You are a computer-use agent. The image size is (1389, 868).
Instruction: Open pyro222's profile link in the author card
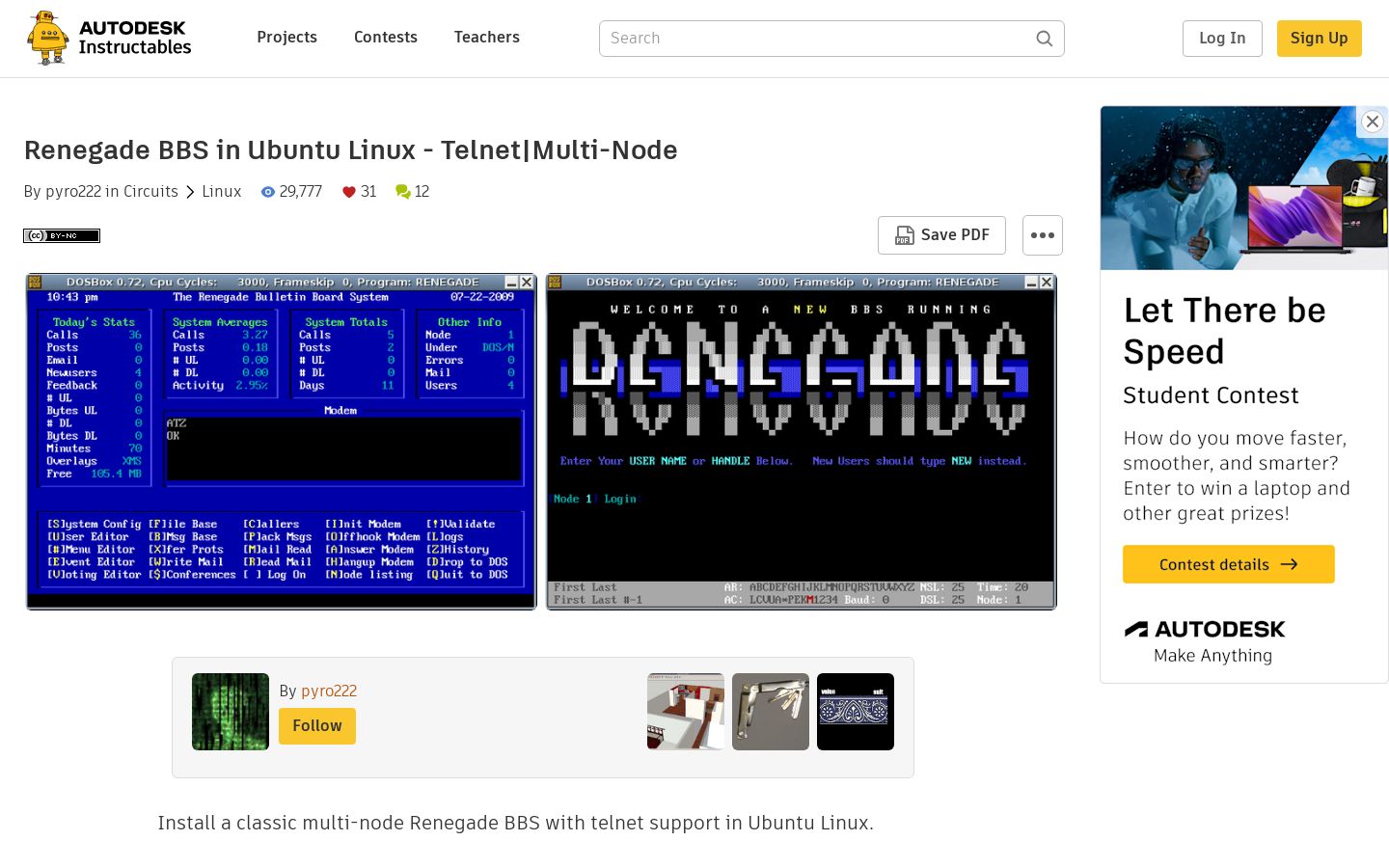click(329, 691)
